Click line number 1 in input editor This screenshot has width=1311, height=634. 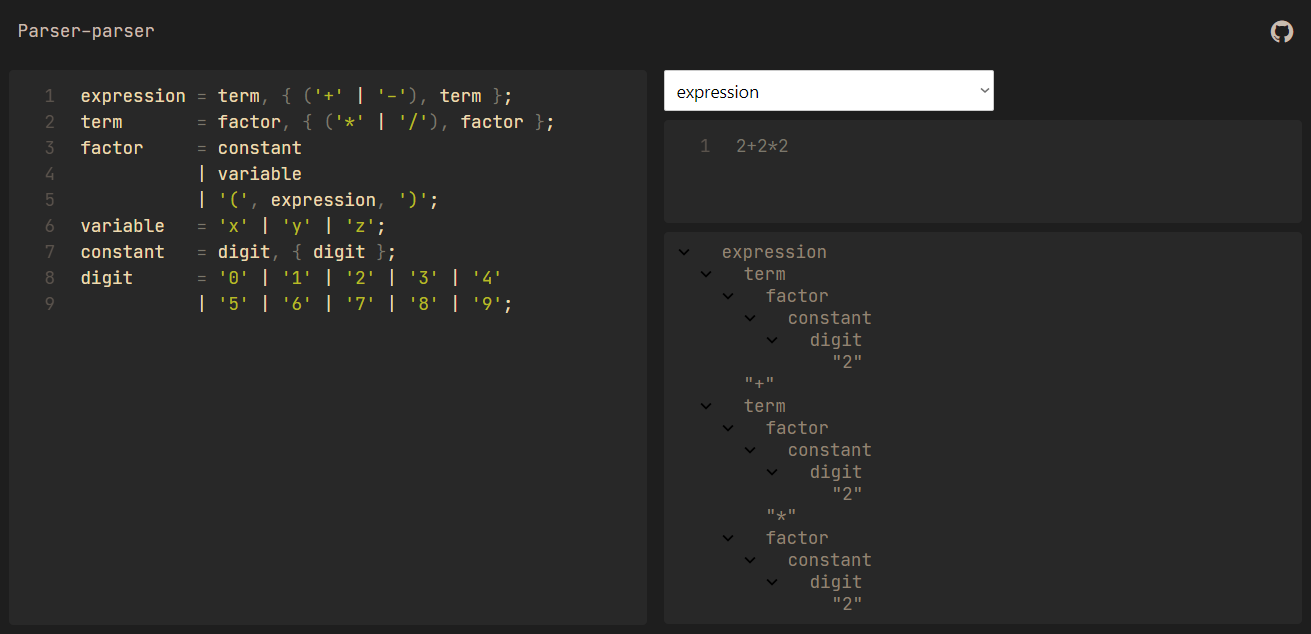click(x=705, y=147)
